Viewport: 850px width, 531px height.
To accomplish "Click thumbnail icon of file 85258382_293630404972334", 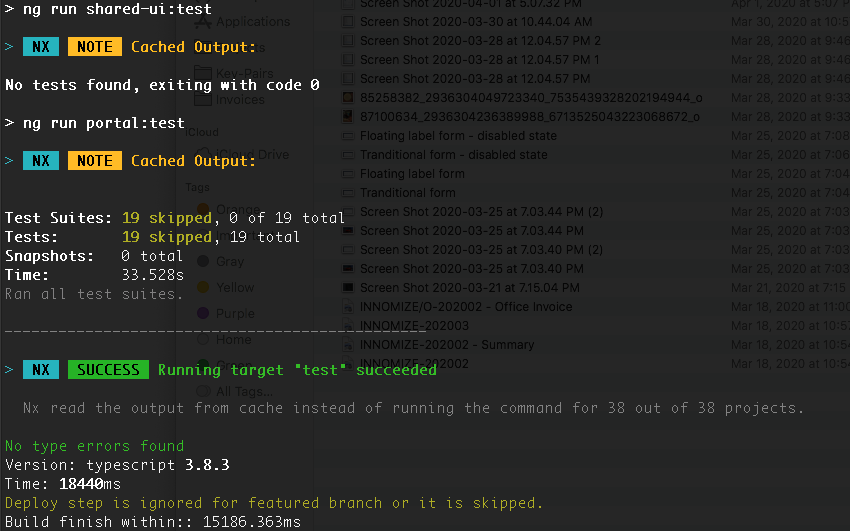I will tap(348, 98).
